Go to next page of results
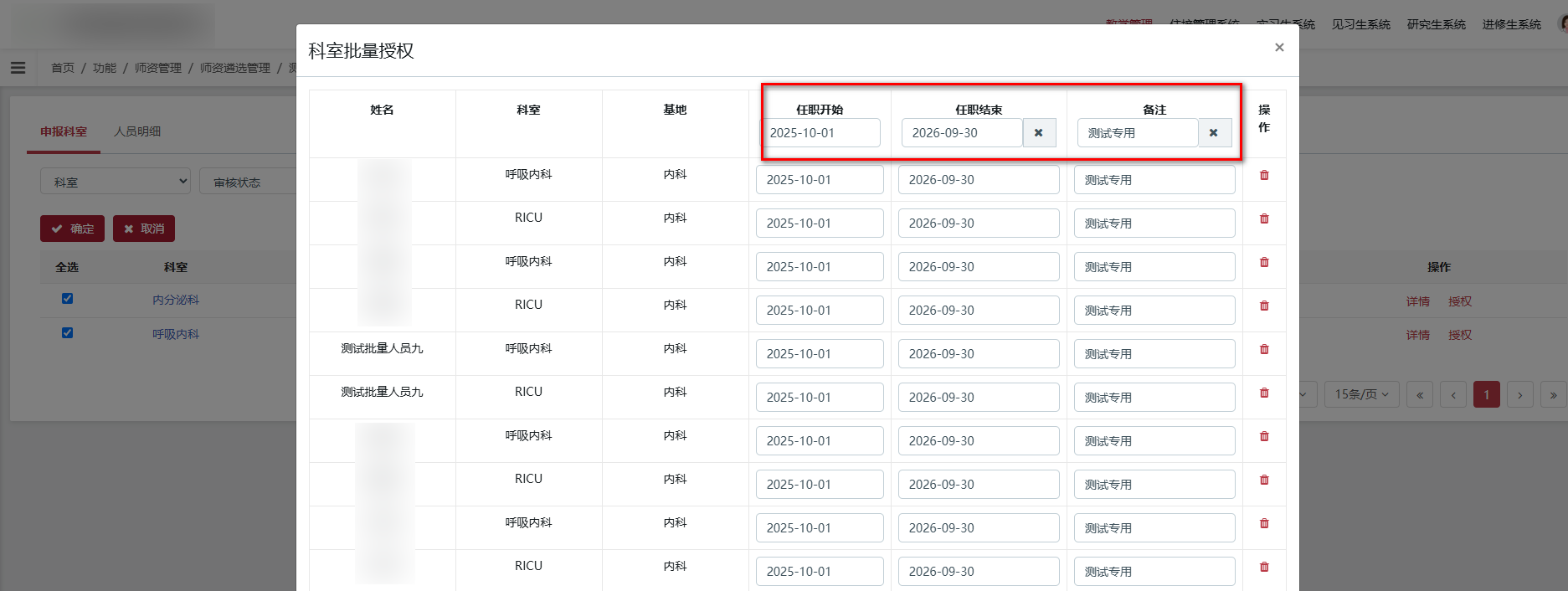The image size is (1568, 591). pyautogui.click(x=1520, y=394)
